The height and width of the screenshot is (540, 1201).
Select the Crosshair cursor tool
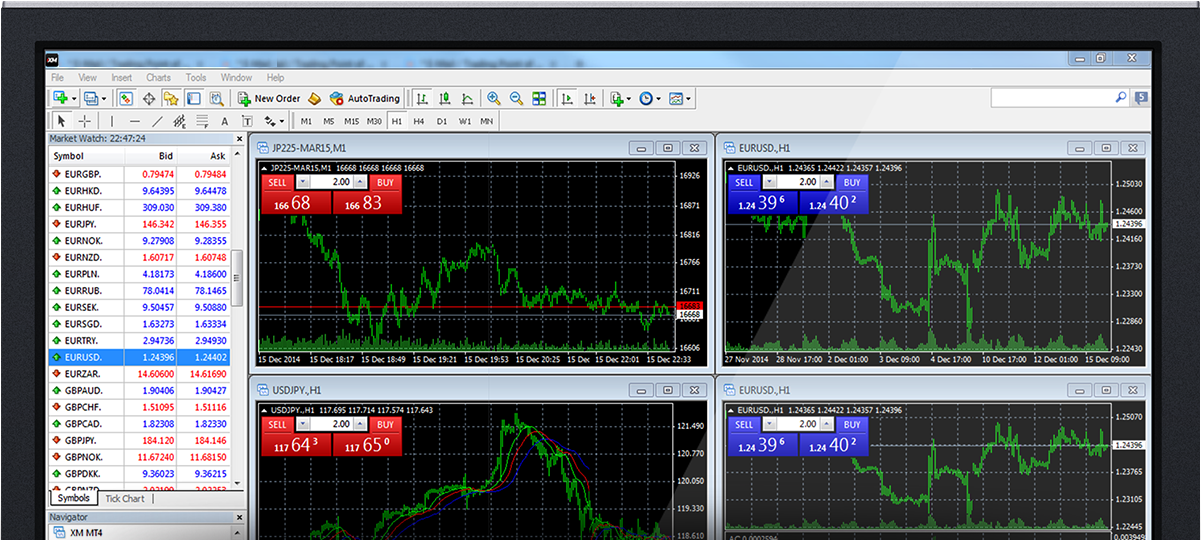[x=85, y=122]
